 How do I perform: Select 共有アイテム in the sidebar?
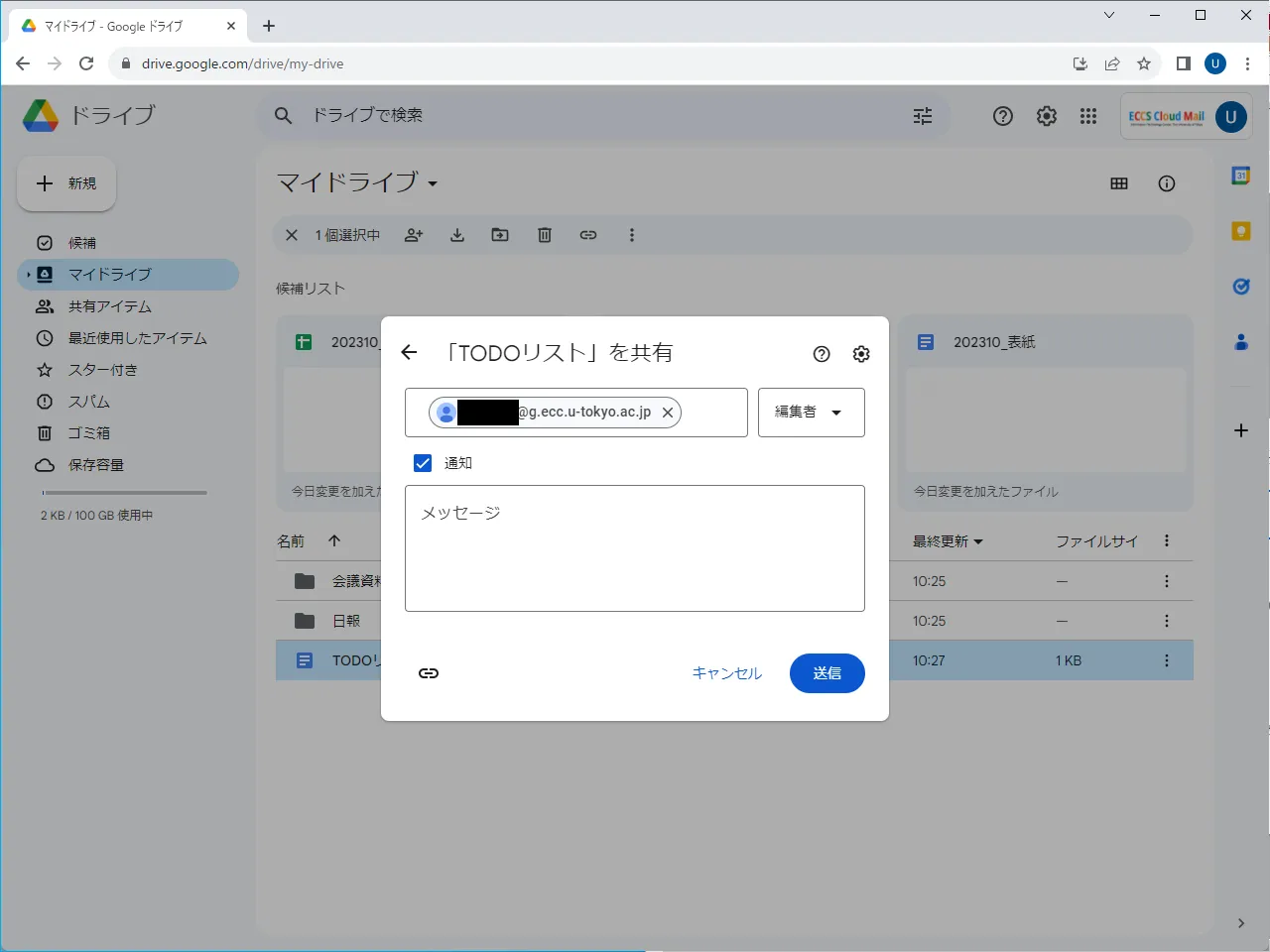(109, 306)
